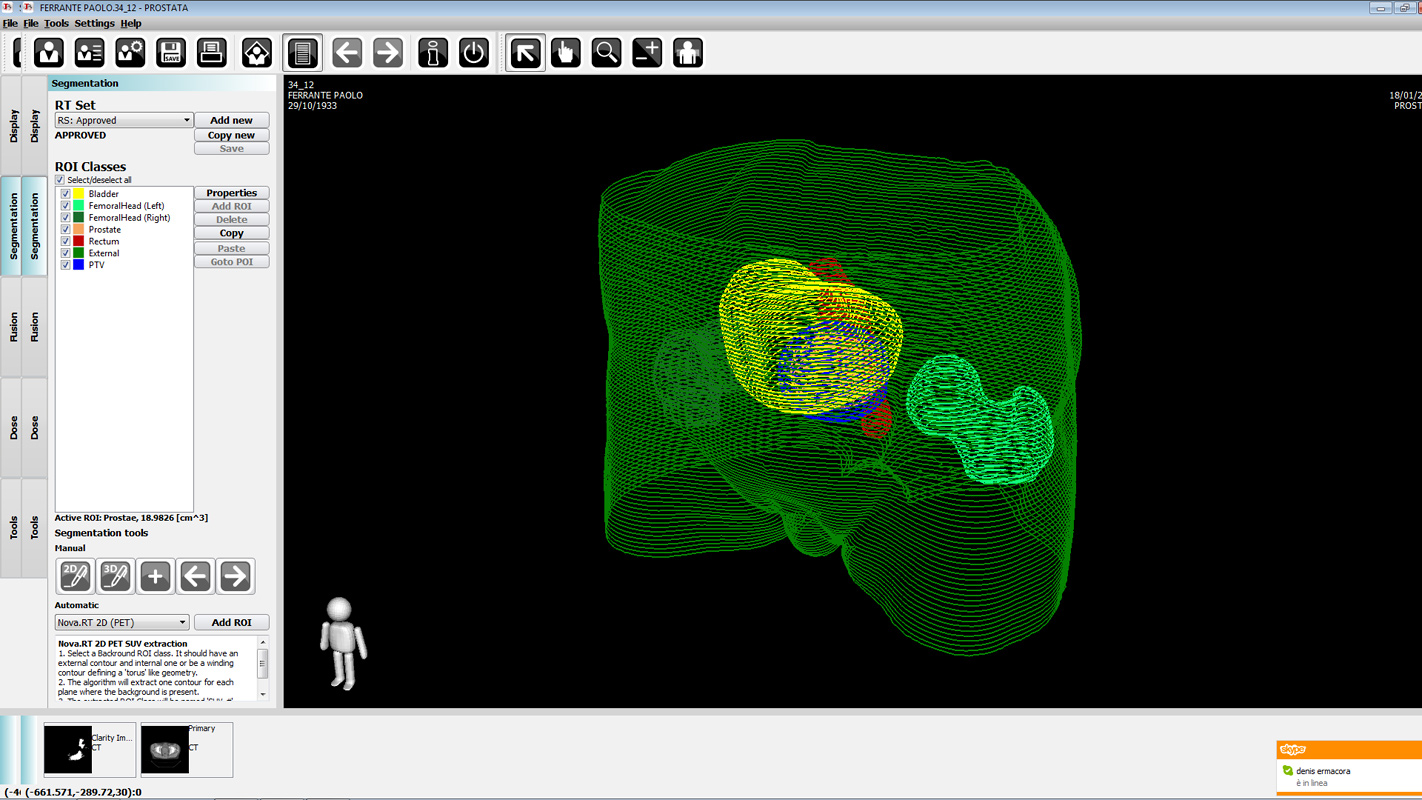The image size is (1422, 800).
Task: Click the power/exit icon
Action: pos(474,52)
